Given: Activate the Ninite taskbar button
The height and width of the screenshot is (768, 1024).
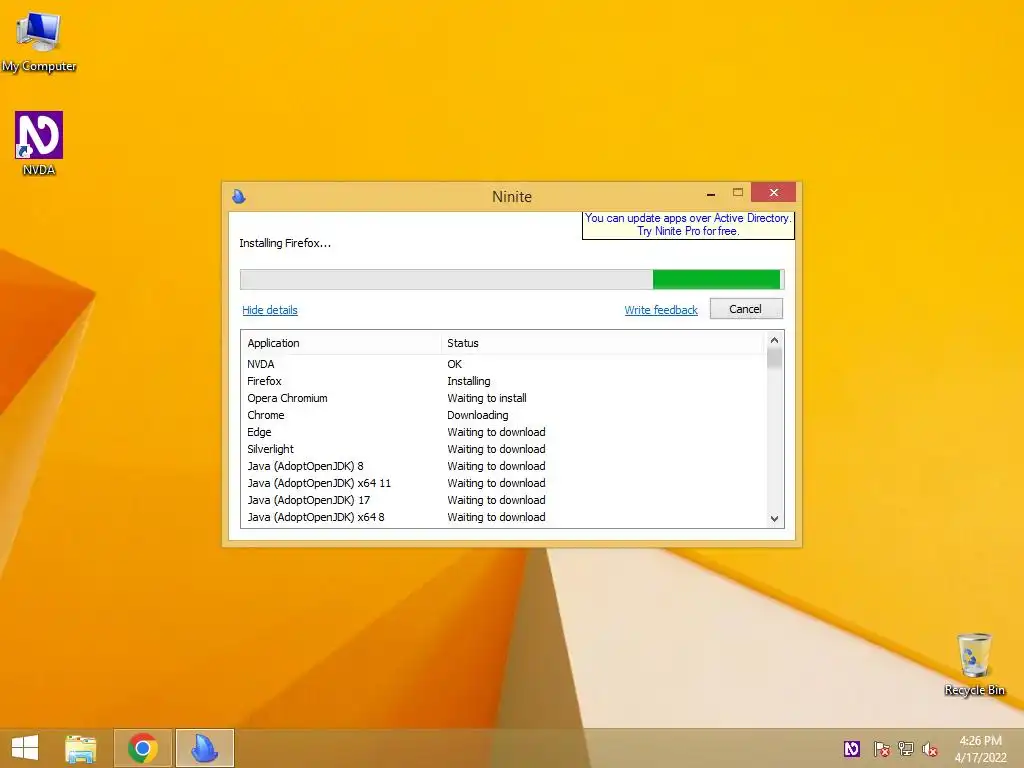Looking at the screenshot, I should [204, 748].
